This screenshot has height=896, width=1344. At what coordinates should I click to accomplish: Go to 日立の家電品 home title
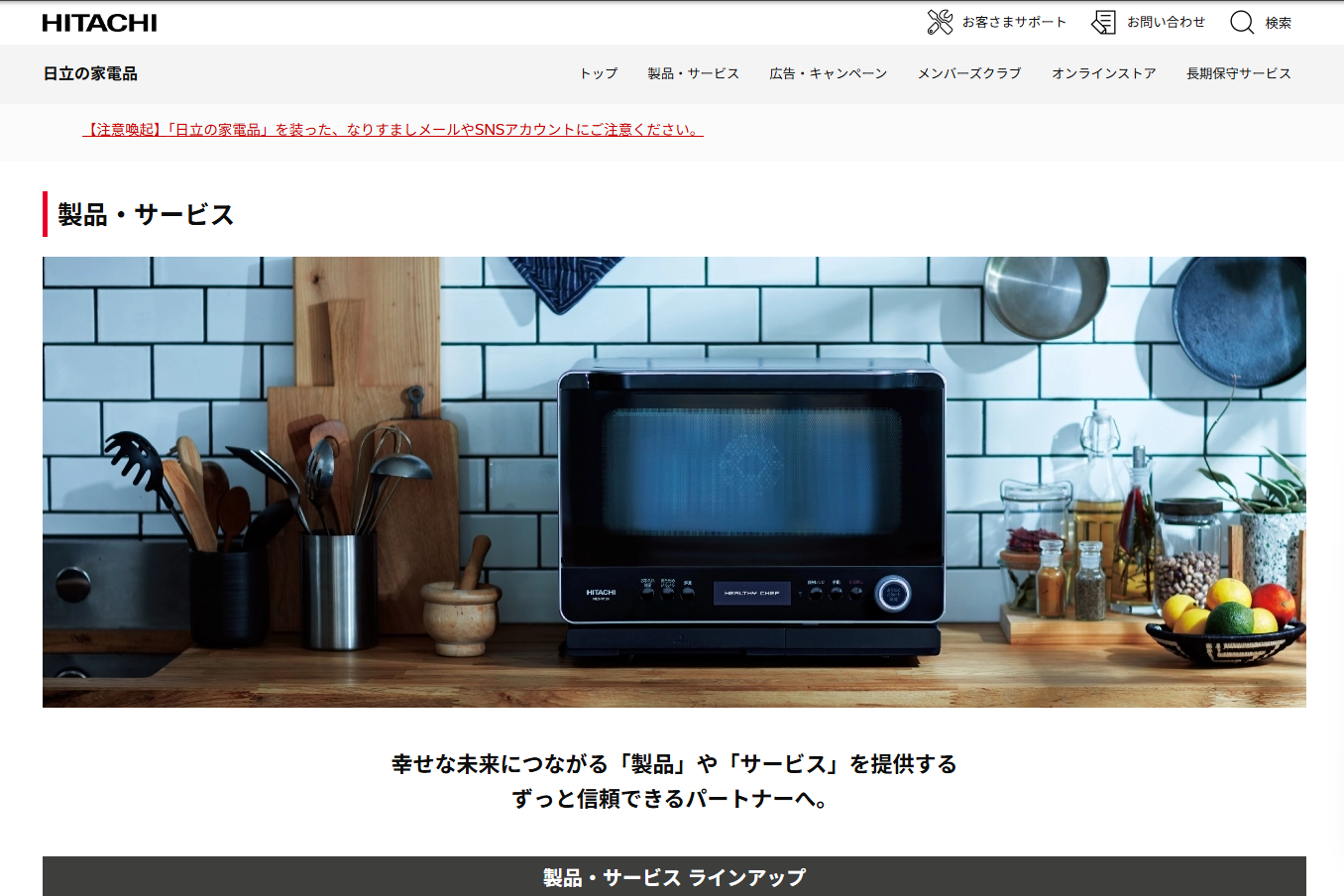point(90,73)
